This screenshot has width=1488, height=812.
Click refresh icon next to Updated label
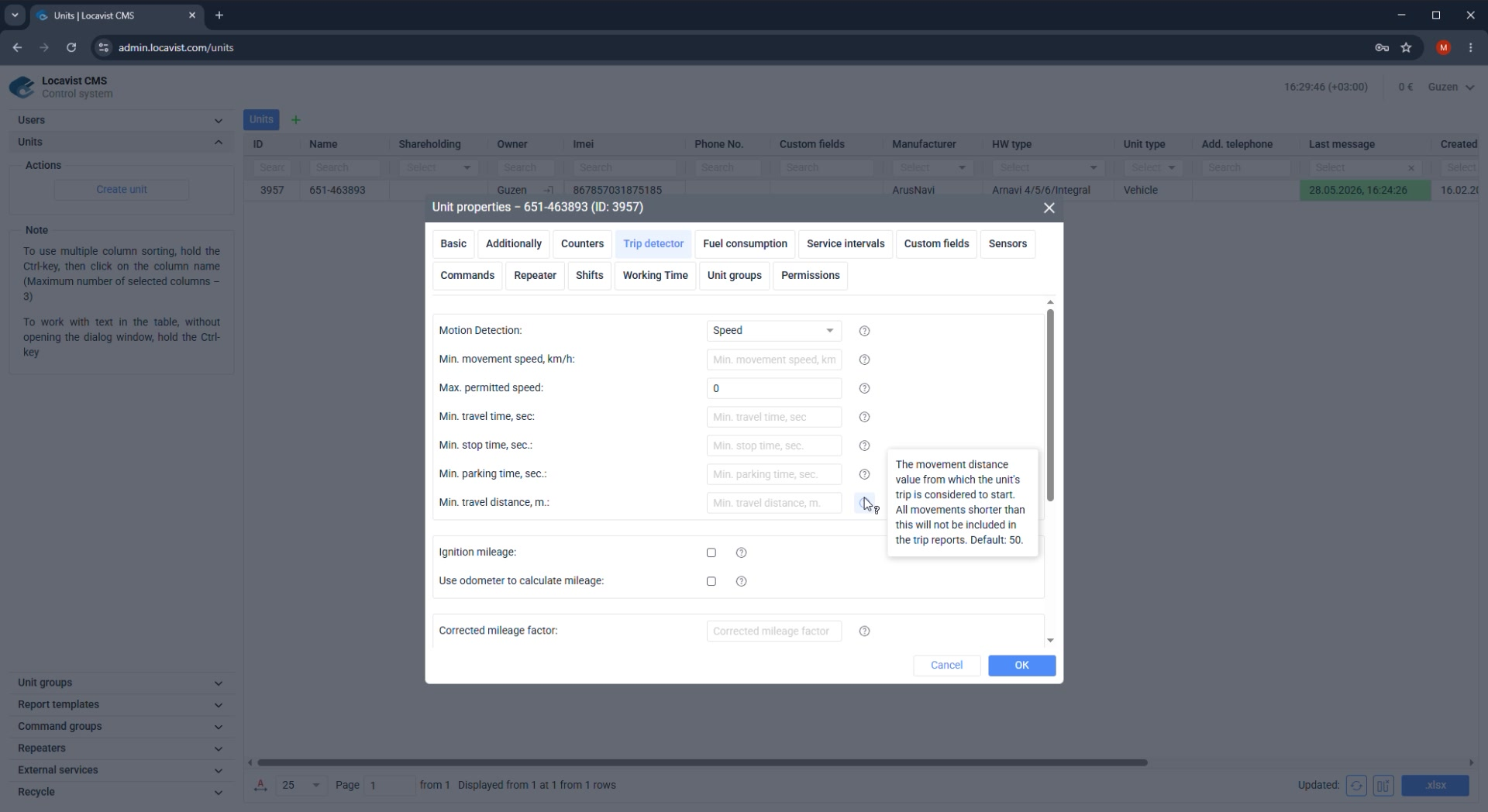coord(1356,786)
